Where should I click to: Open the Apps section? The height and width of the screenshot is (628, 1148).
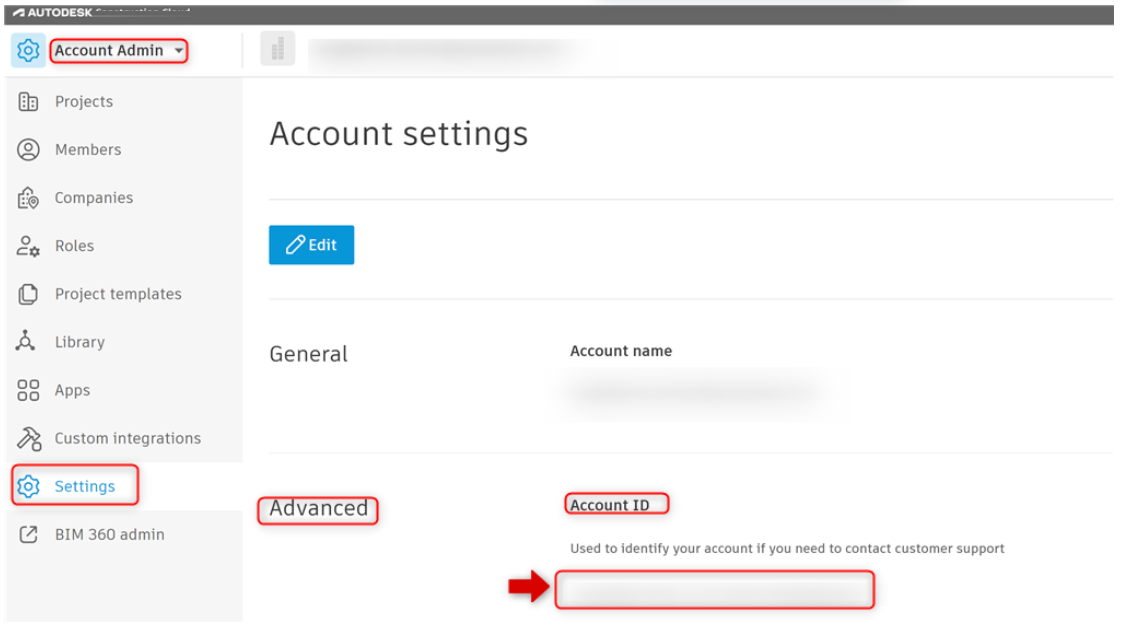tap(72, 390)
